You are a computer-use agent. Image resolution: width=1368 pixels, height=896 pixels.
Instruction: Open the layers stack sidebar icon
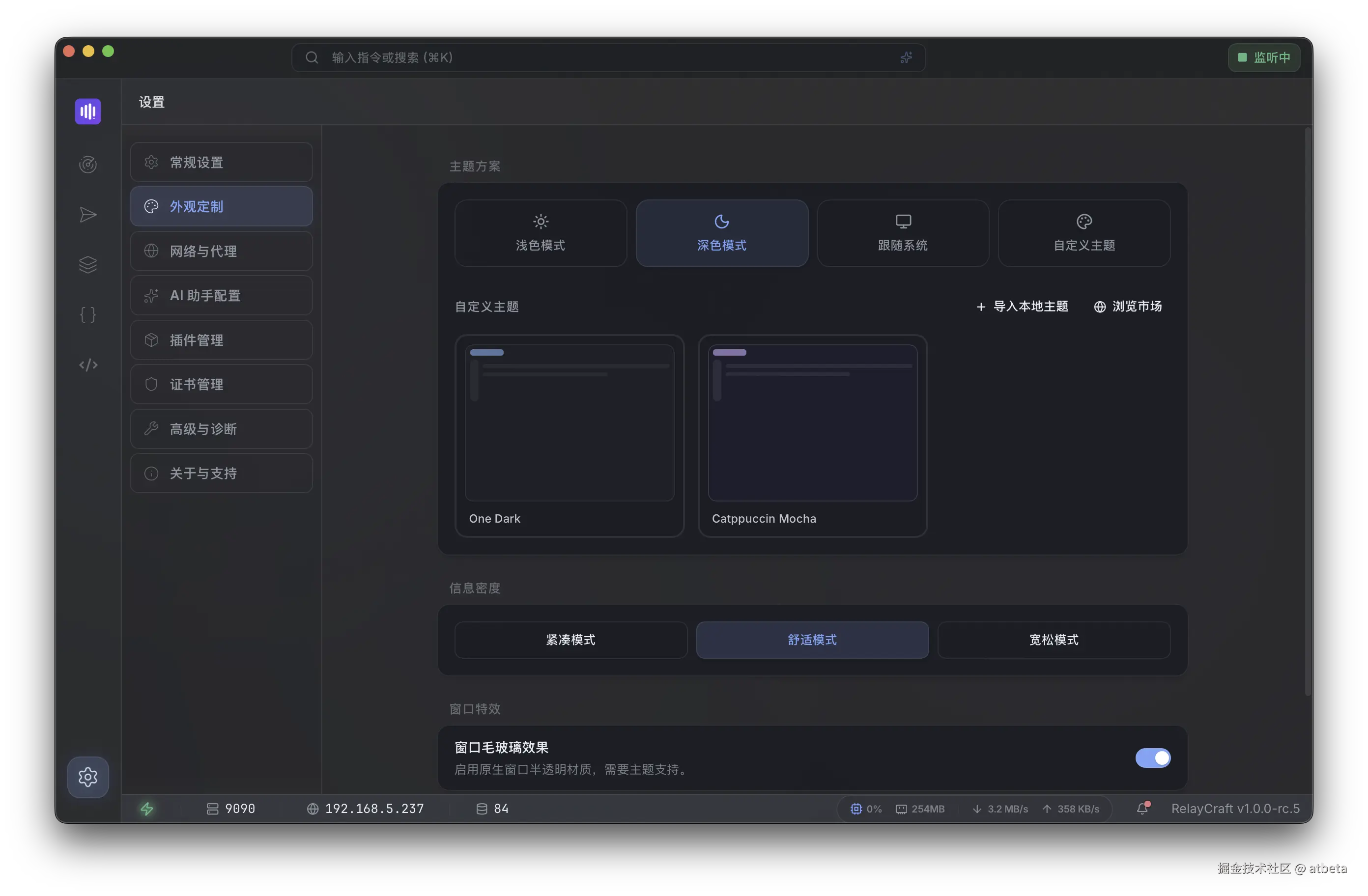88,265
